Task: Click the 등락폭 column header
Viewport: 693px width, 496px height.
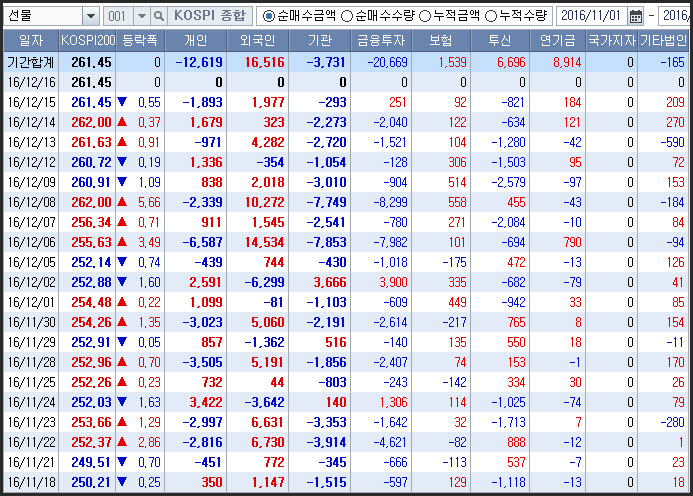Action: 140,41
